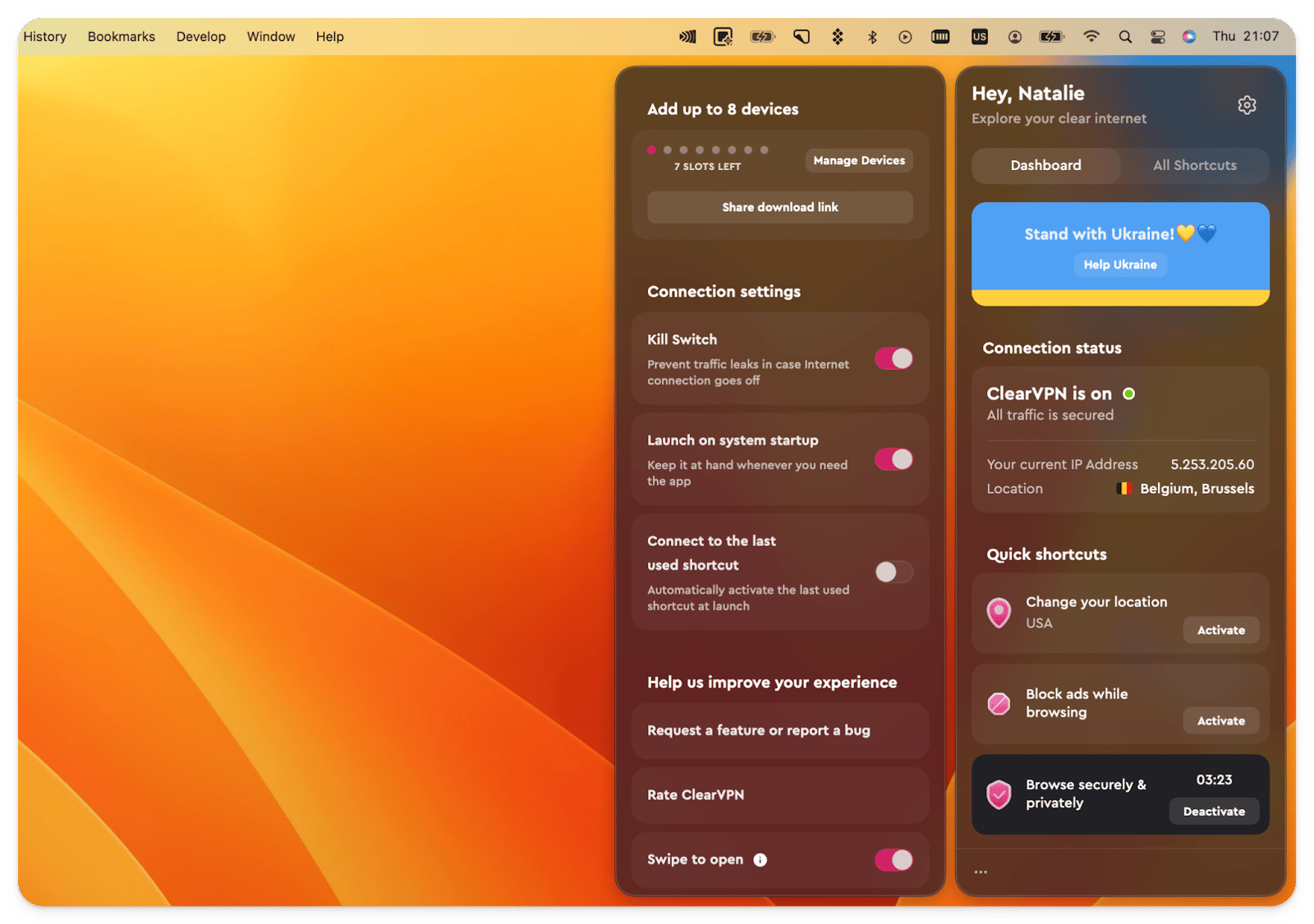Click the Block ads shortcut icon

pyautogui.click(x=999, y=704)
